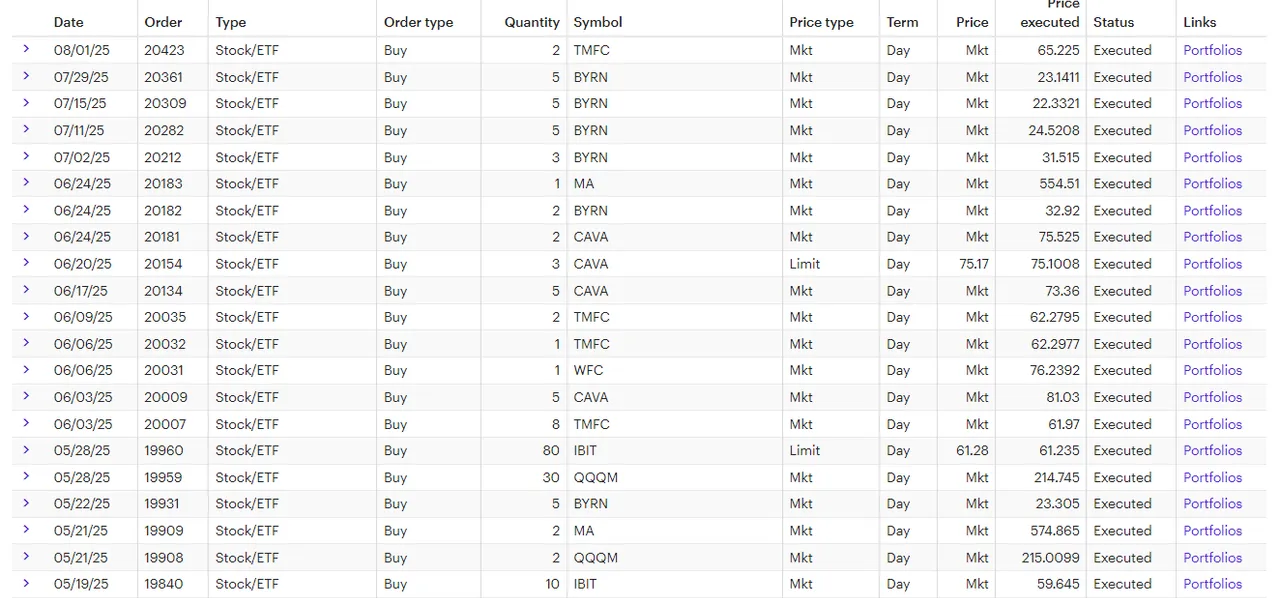The width and height of the screenshot is (1280, 598).
Task: Sort by Quantity column header
Action: 532,22
